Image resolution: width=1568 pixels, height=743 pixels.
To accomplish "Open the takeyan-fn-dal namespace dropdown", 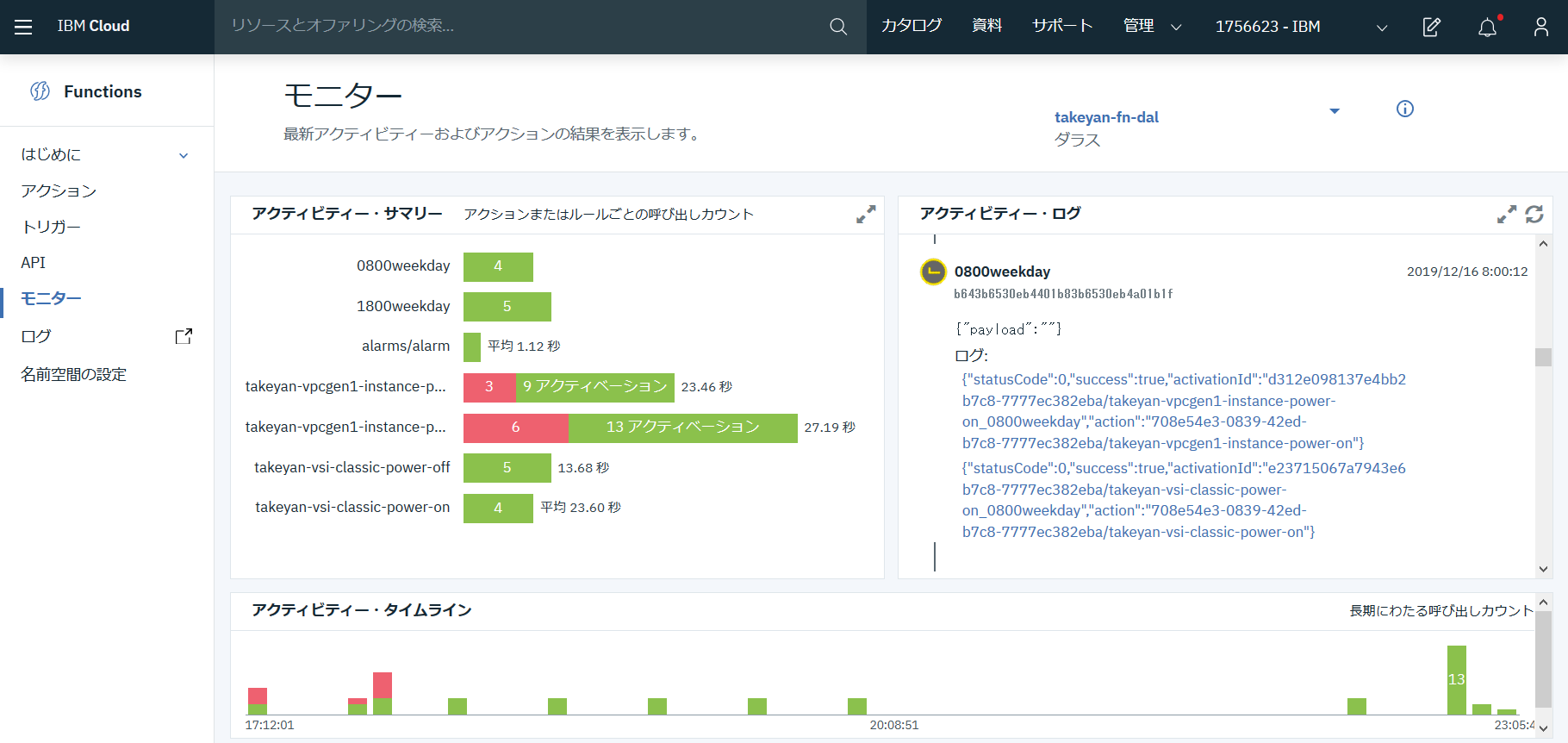I will pyautogui.click(x=1335, y=111).
